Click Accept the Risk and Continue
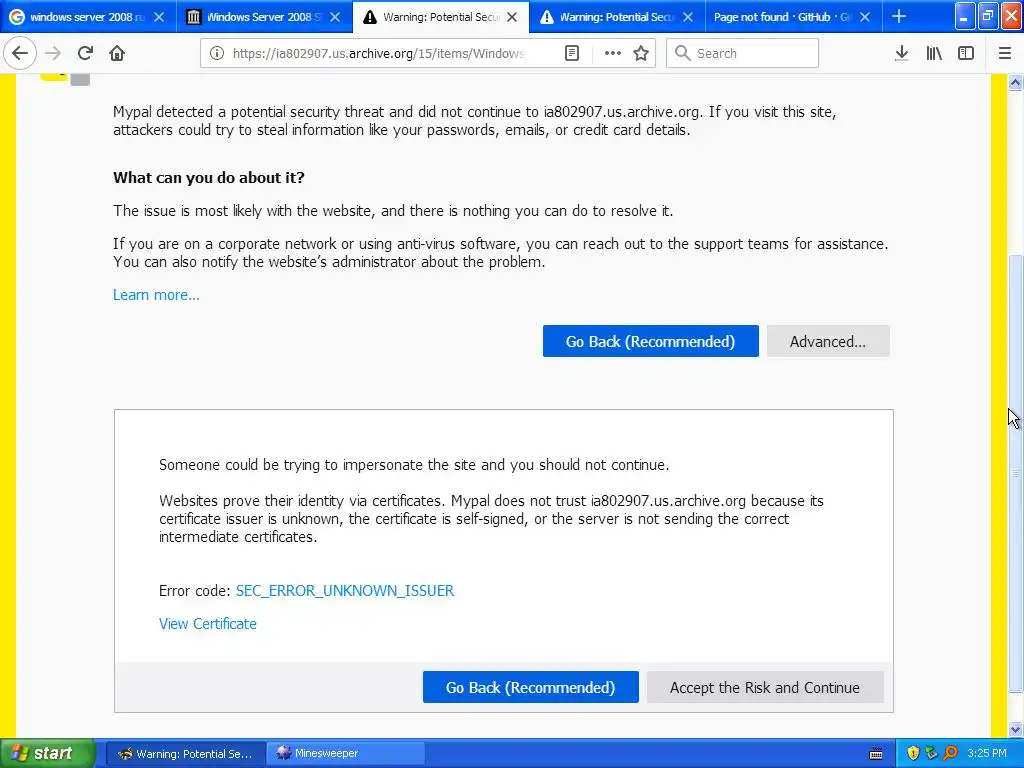Viewport: 1024px width, 768px height. (x=765, y=688)
